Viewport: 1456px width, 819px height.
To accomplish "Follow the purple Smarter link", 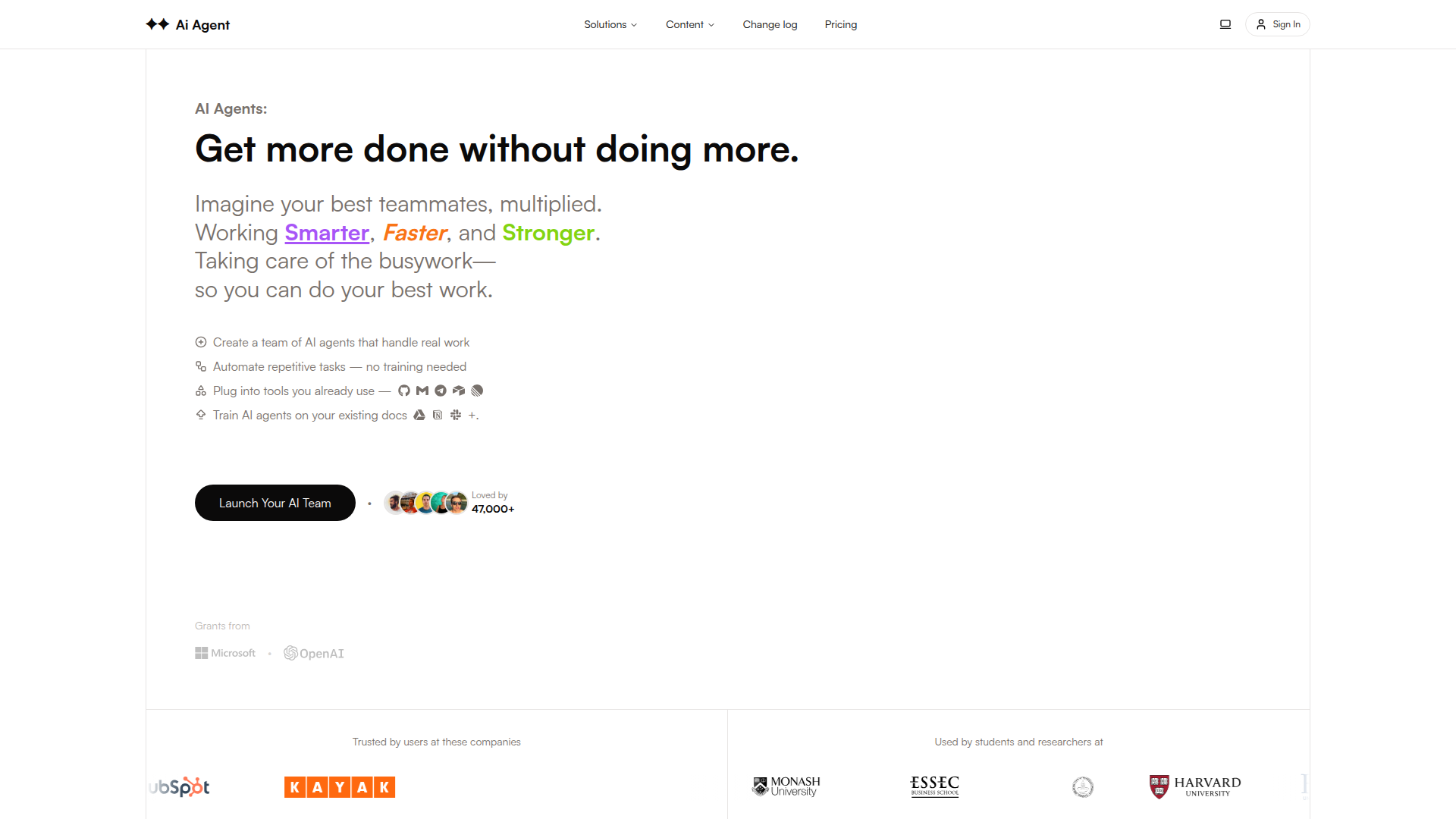I will [327, 233].
